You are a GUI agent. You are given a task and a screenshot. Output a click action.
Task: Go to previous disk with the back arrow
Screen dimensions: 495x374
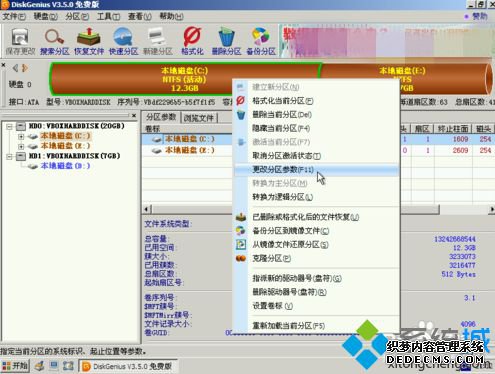click(15, 68)
